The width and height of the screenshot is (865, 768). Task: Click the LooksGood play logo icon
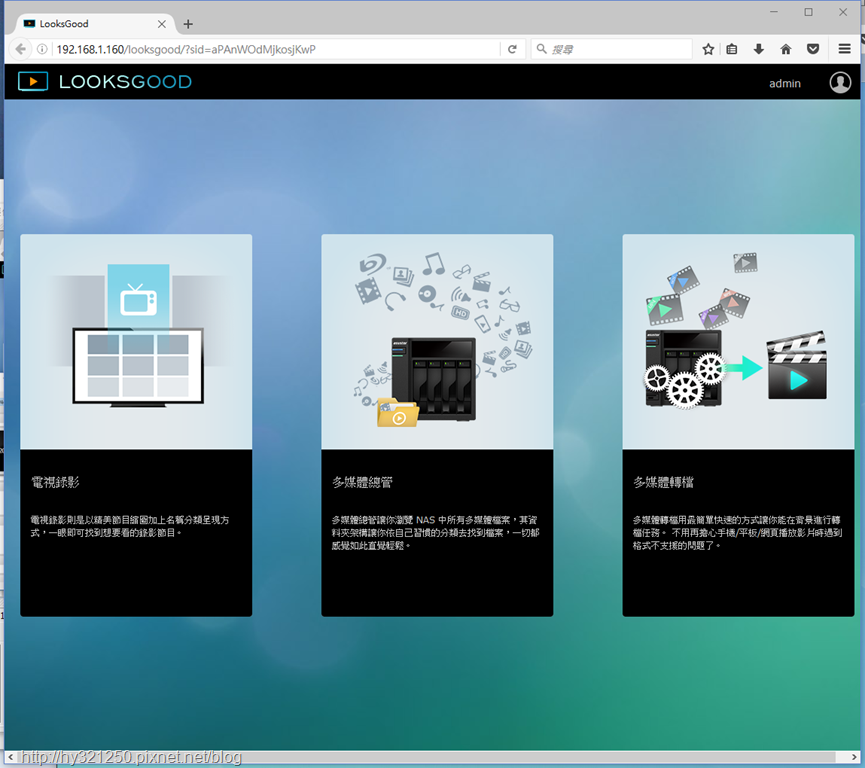coord(33,82)
